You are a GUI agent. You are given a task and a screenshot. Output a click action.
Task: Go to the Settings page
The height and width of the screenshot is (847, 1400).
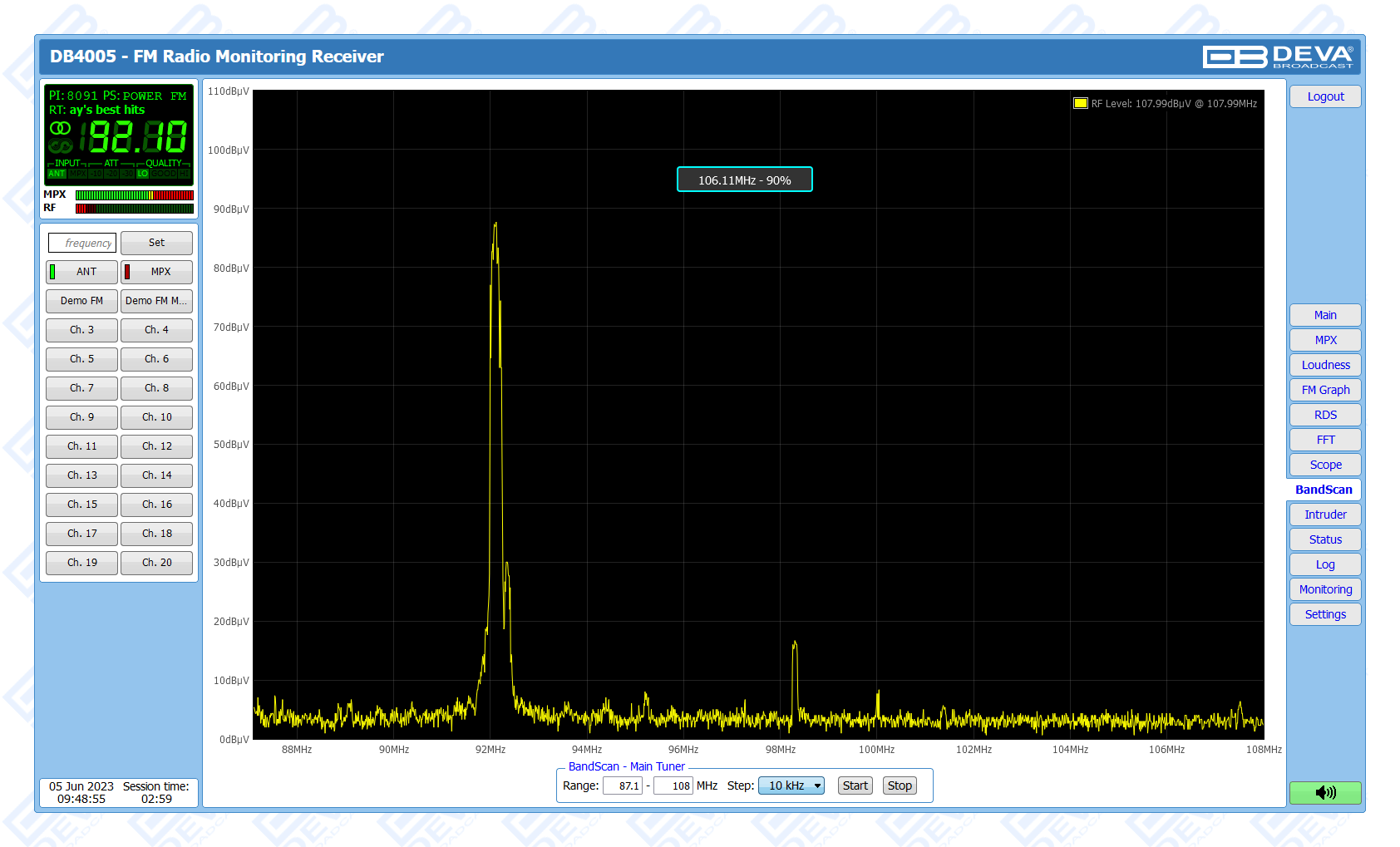[x=1325, y=614]
